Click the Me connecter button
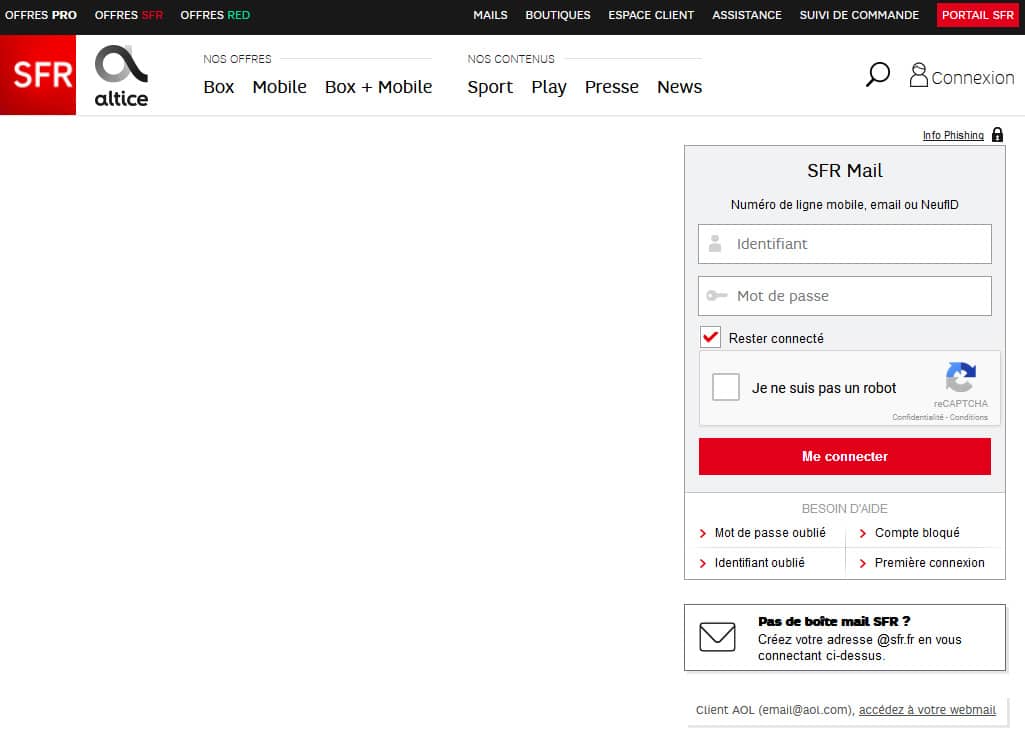Viewport: 1025px width, 737px height. click(x=845, y=456)
